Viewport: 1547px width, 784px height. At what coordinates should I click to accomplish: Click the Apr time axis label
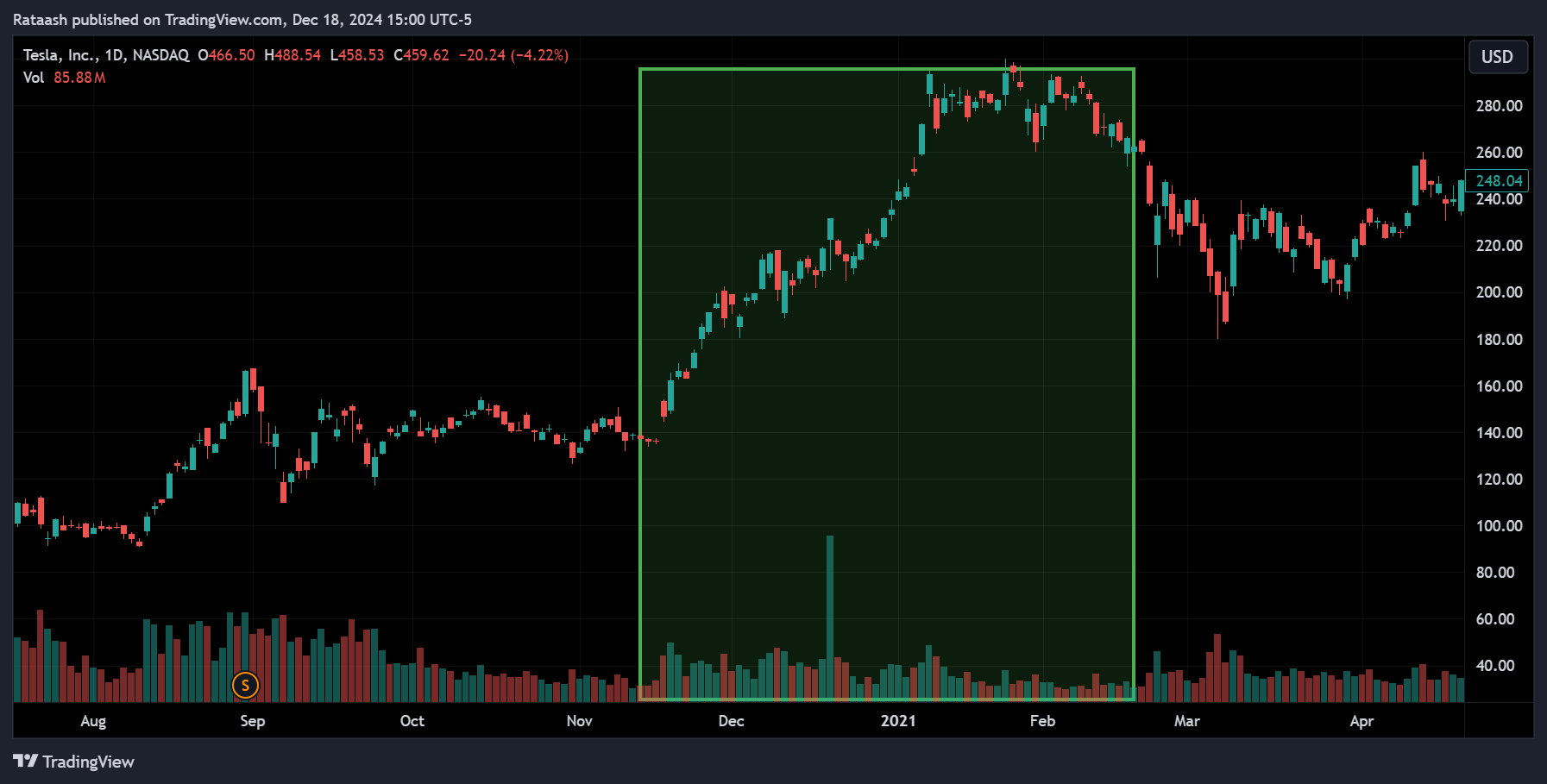[x=1361, y=721]
